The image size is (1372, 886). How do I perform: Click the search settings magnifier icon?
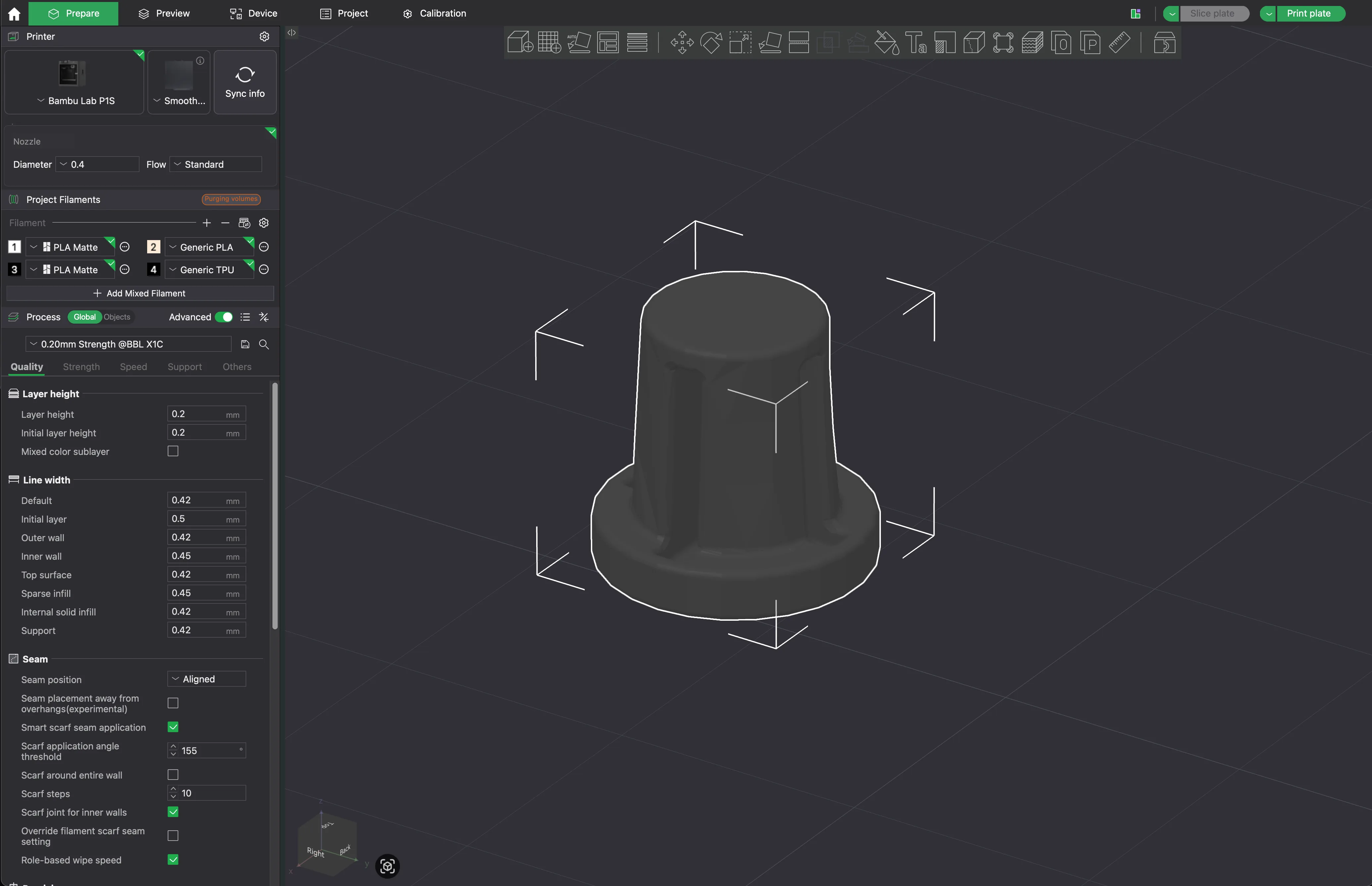click(264, 344)
